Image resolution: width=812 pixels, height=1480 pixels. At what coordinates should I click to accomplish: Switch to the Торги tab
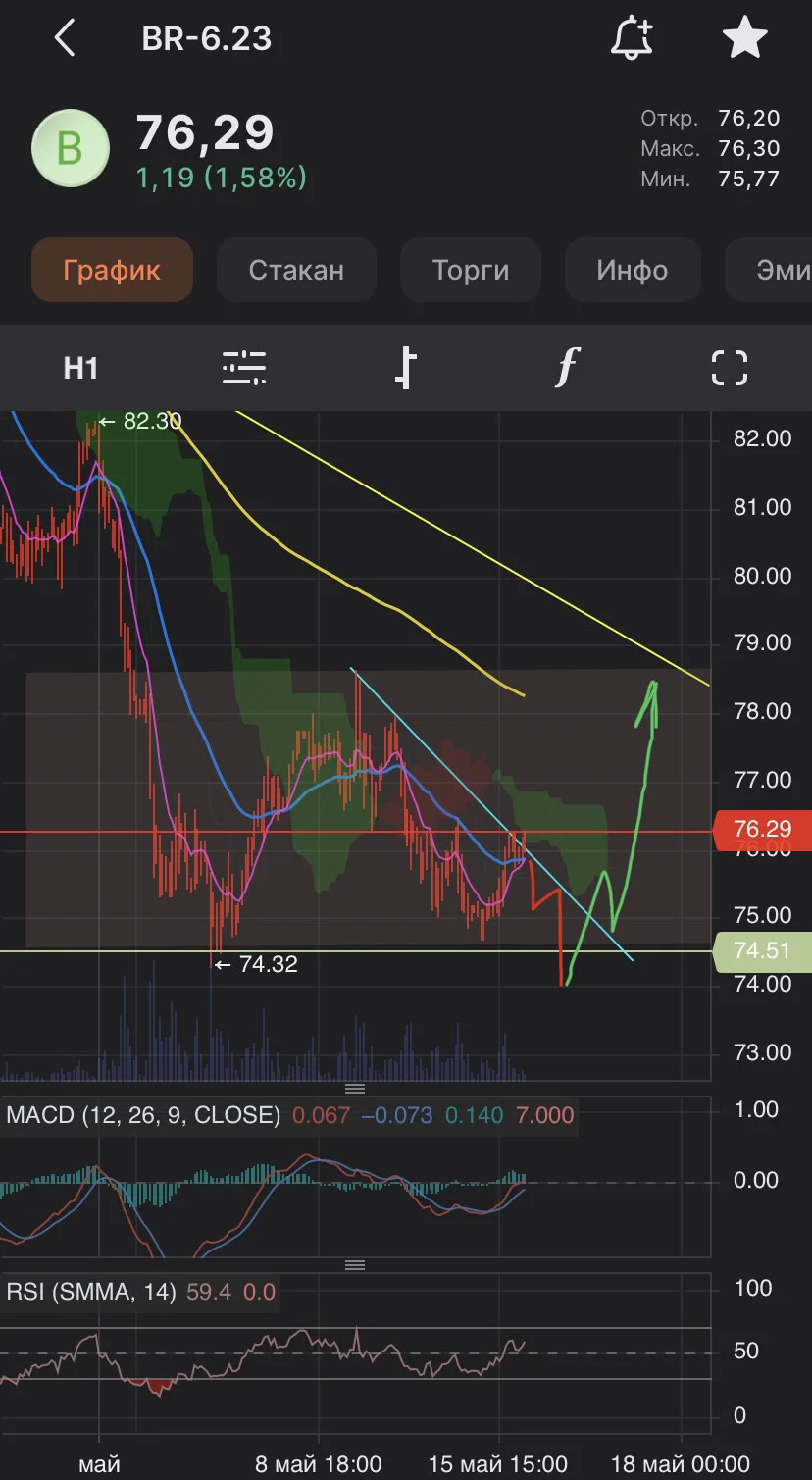471,270
